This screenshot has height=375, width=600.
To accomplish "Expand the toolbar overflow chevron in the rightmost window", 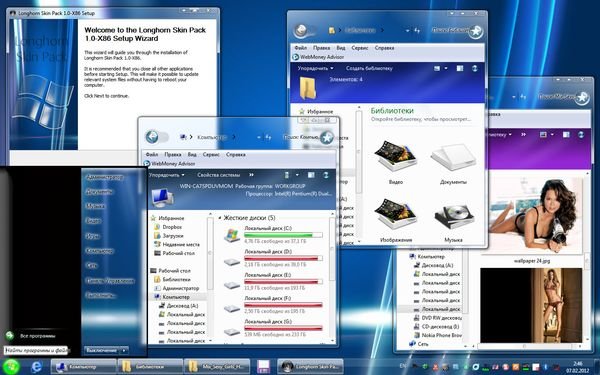I will [523, 135].
